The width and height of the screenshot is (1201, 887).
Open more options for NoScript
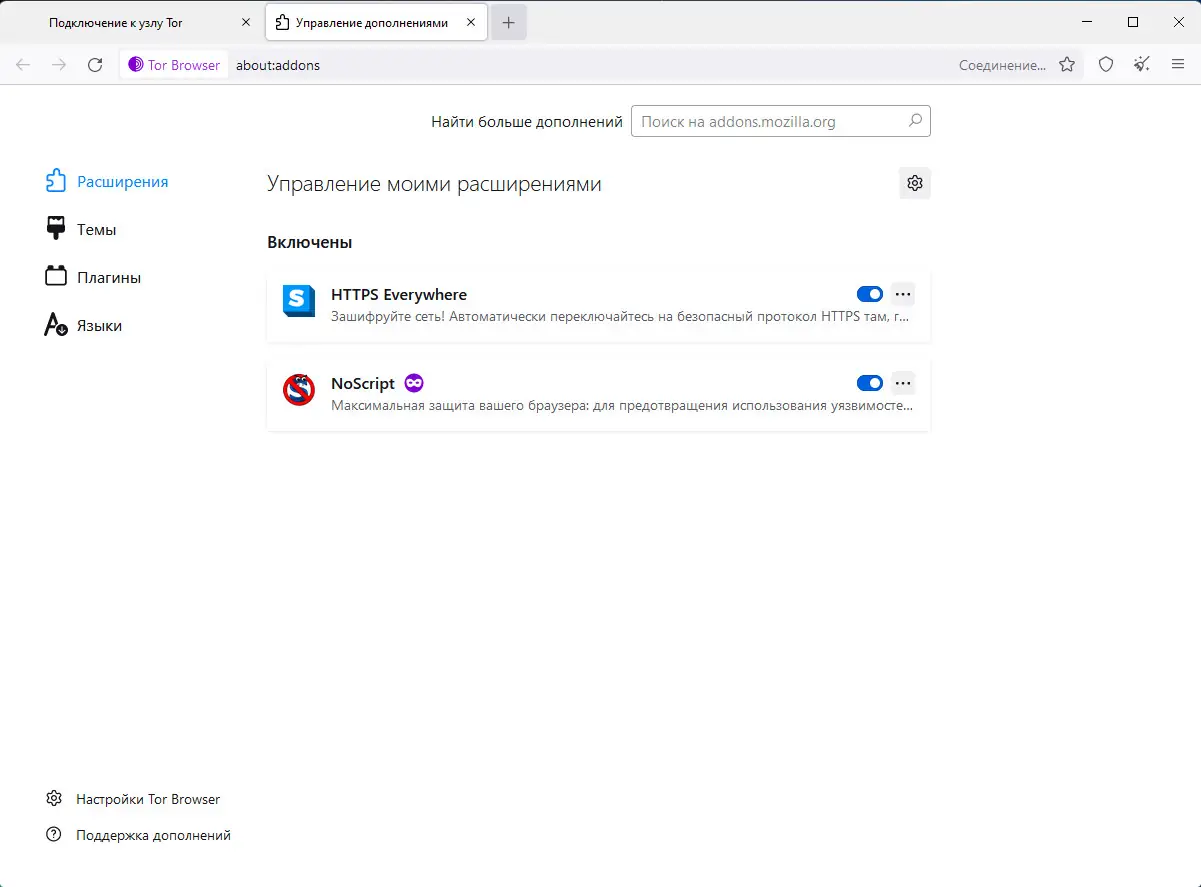coord(903,383)
